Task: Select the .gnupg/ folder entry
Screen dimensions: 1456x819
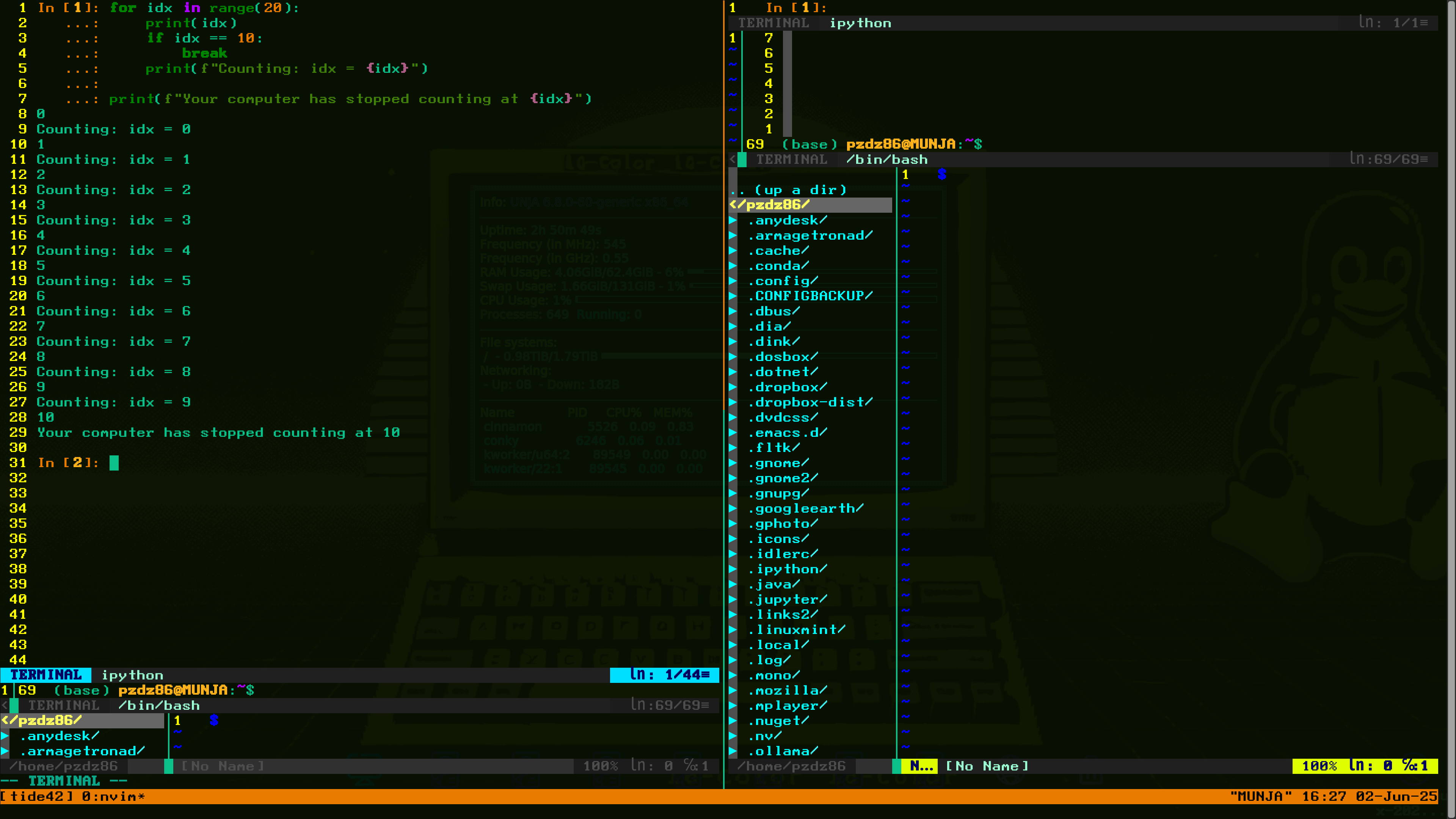Action: 778,493
